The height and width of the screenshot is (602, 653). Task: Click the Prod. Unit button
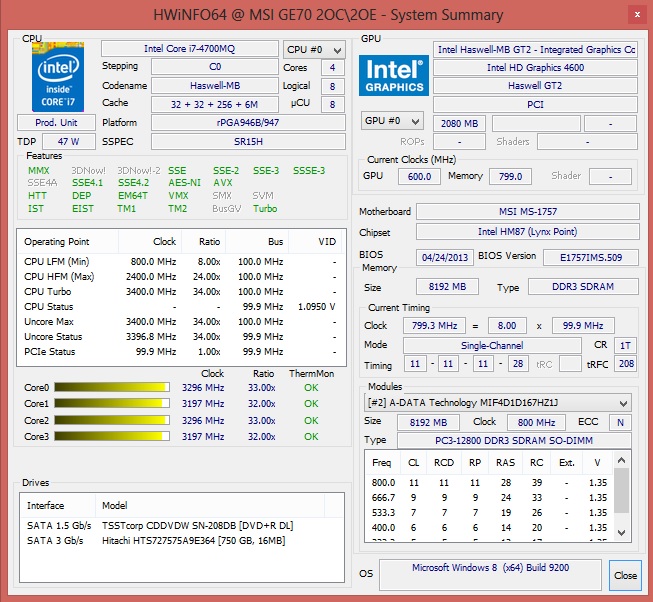coord(56,123)
